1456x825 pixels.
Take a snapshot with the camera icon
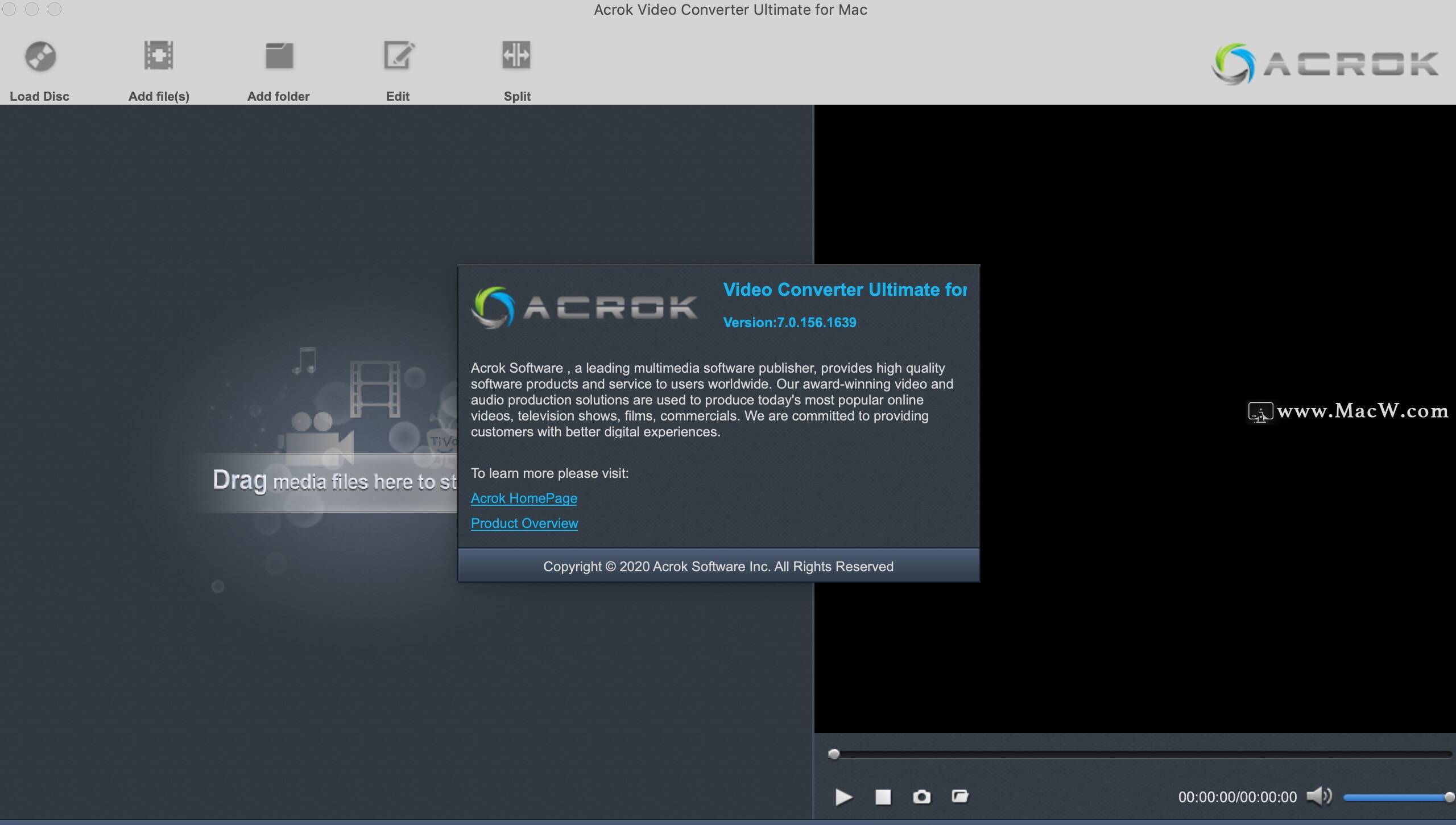[921, 797]
